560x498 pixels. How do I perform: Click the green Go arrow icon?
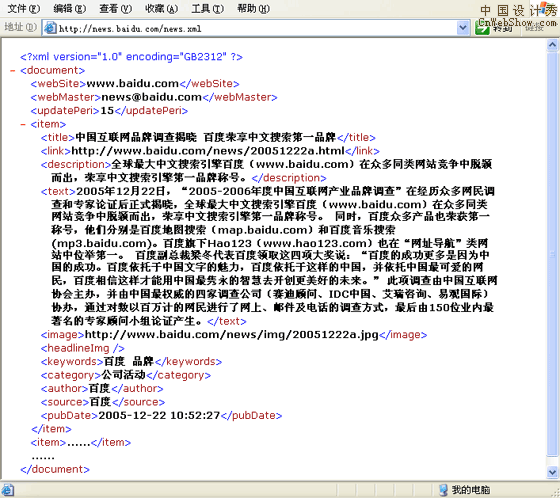click(482, 28)
